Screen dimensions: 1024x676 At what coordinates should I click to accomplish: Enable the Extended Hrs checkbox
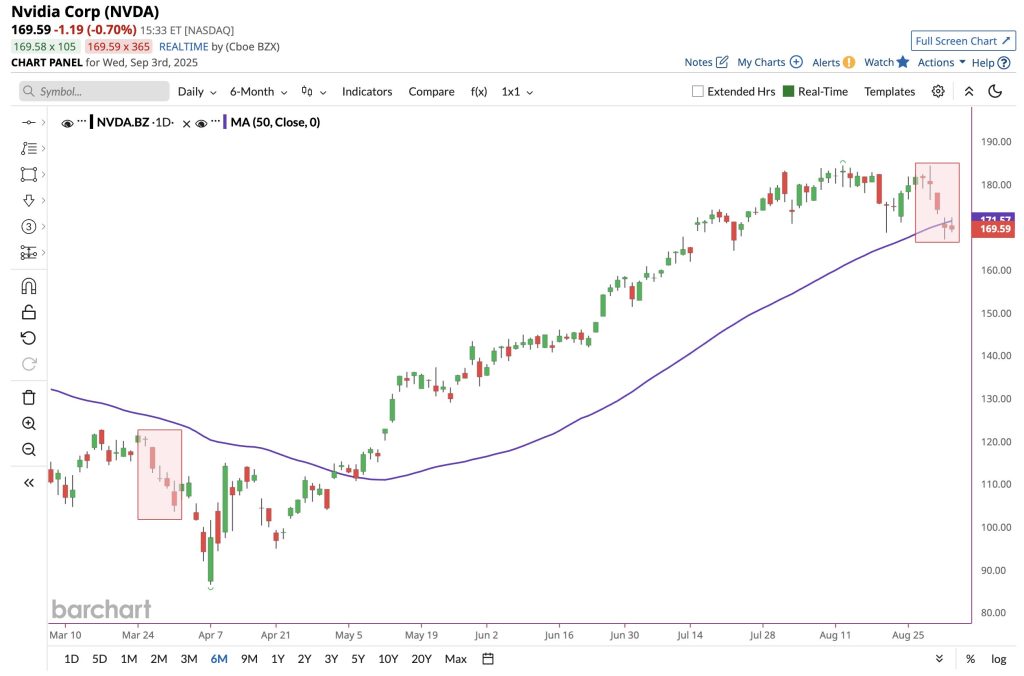point(697,91)
